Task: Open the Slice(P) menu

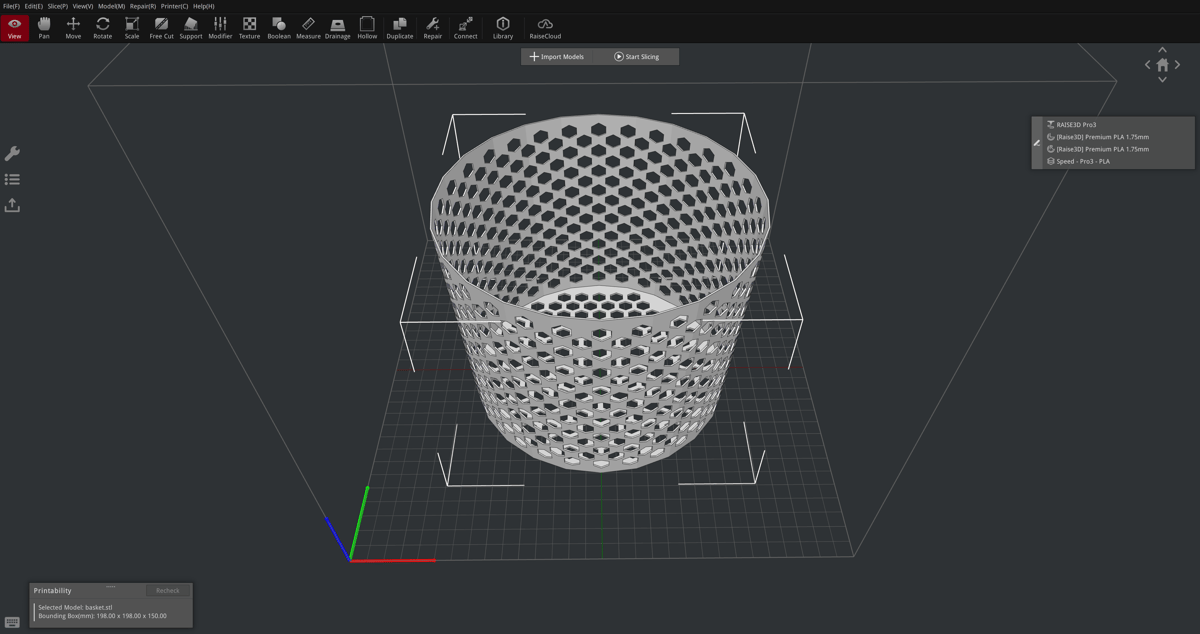Action: pyautogui.click(x=58, y=6)
